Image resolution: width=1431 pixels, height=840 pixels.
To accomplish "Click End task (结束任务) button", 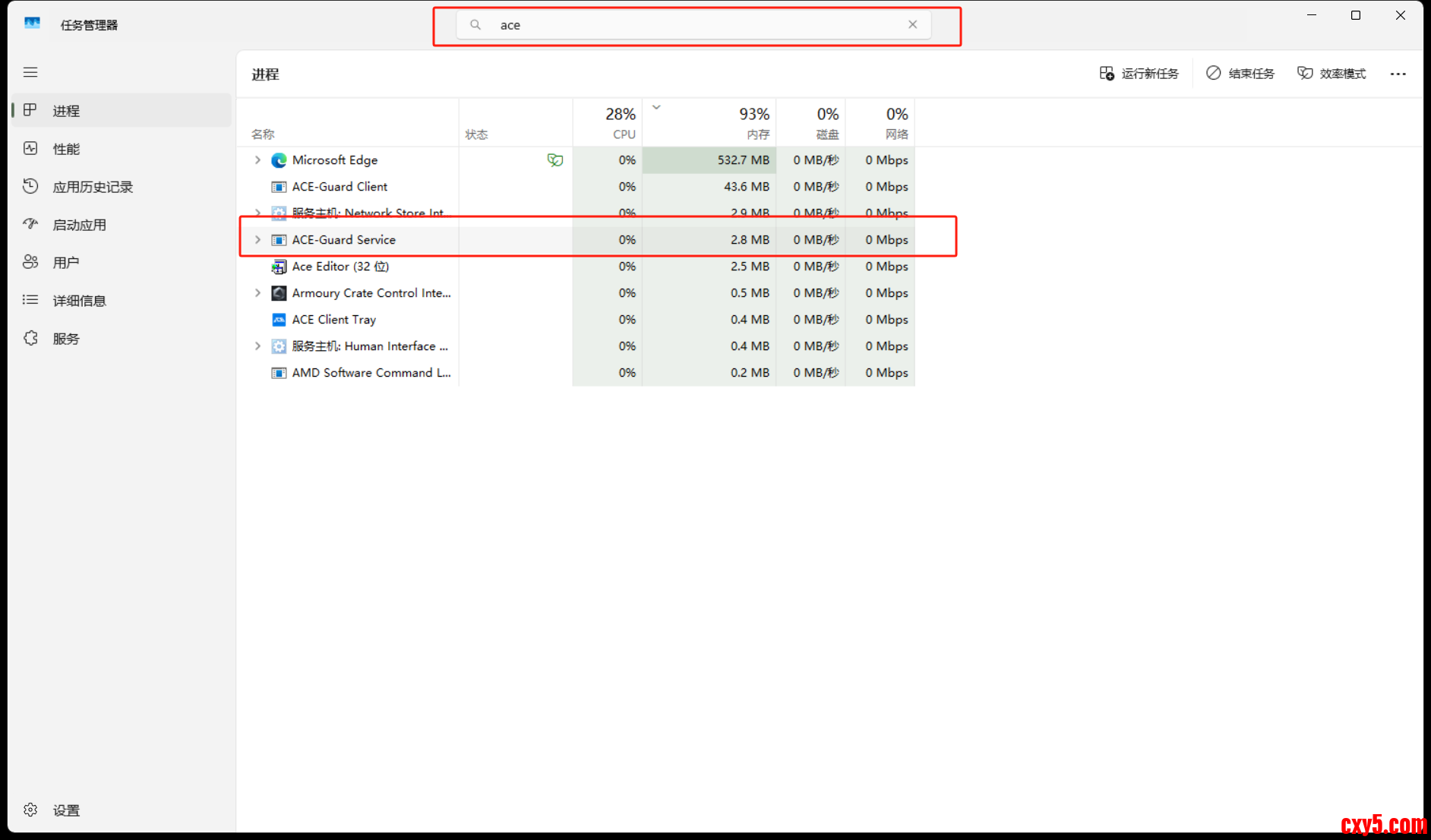I will pos(1240,74).
